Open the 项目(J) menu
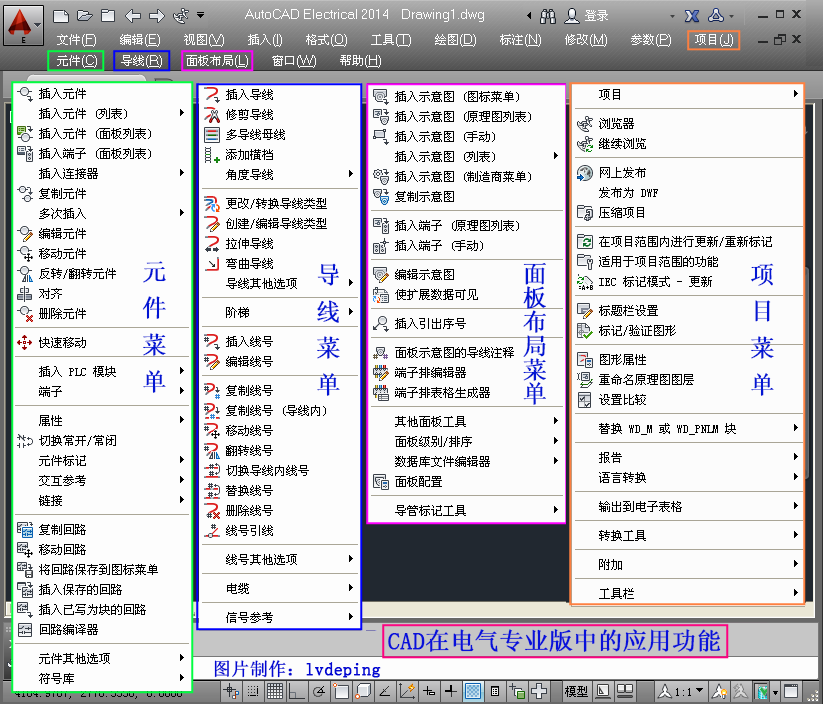Viewport: 823px width, 704px height. (x=713, y=40)
